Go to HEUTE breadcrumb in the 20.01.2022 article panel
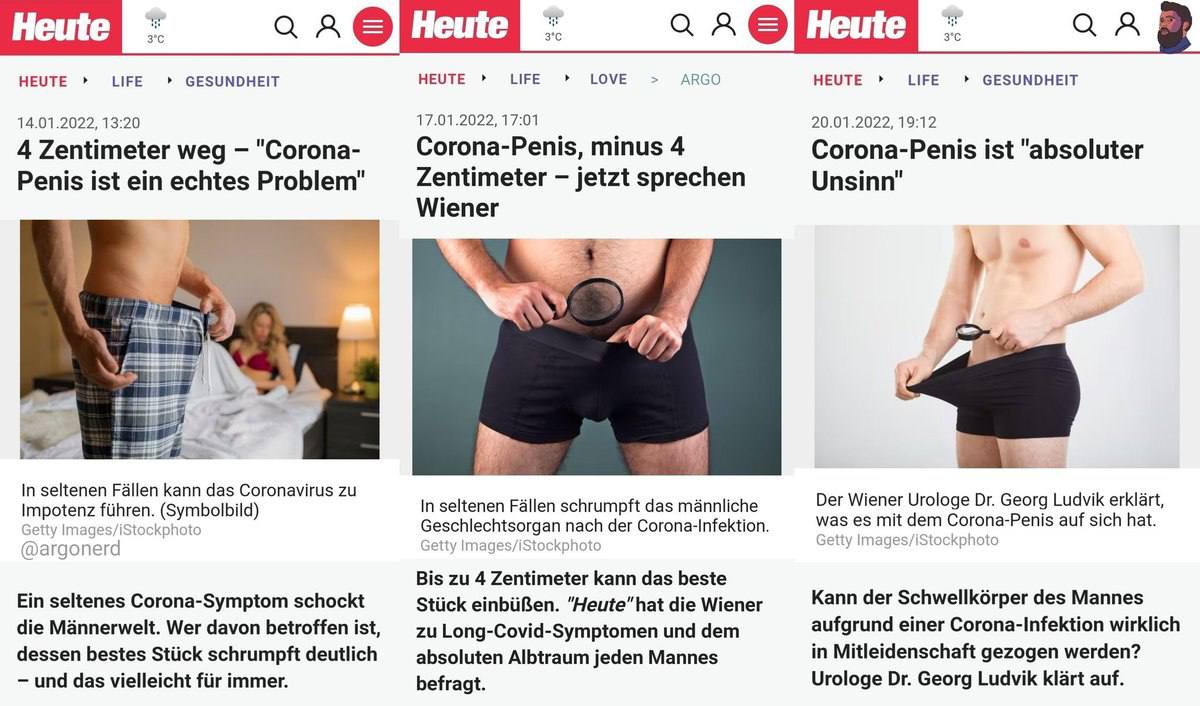Viewport: 1200px width, 706px height. click(x=838, y=80)
